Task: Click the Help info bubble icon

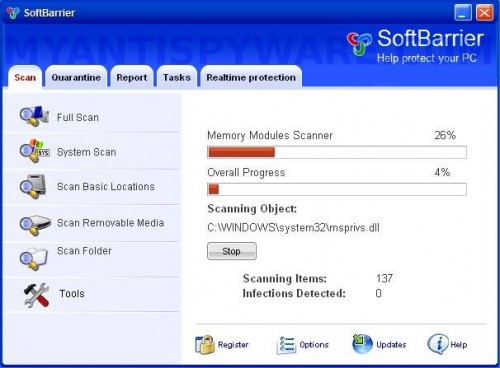Action: pos(438,344)
